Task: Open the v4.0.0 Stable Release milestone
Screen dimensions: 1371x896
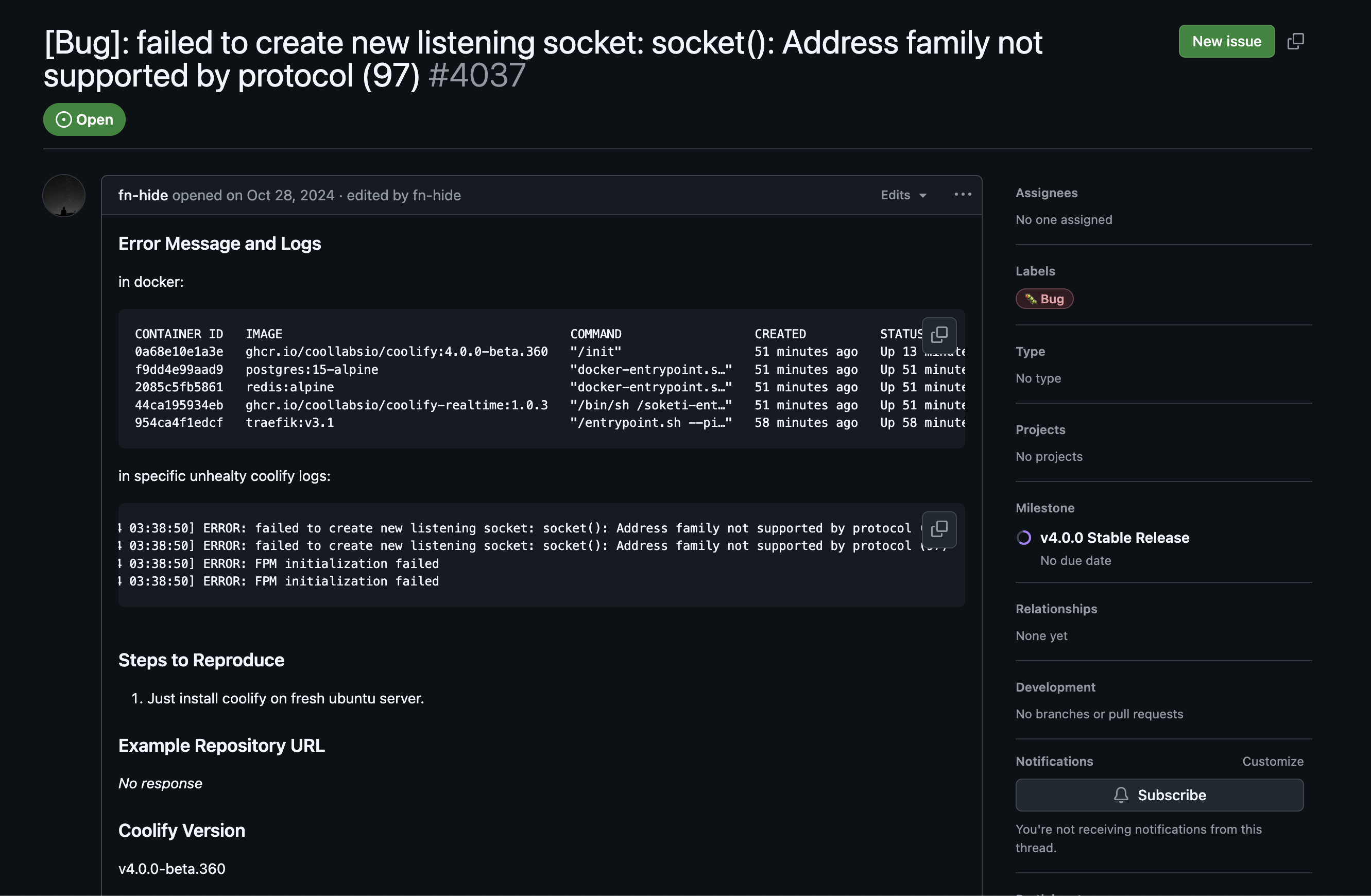Action: tap(1115, 538)
